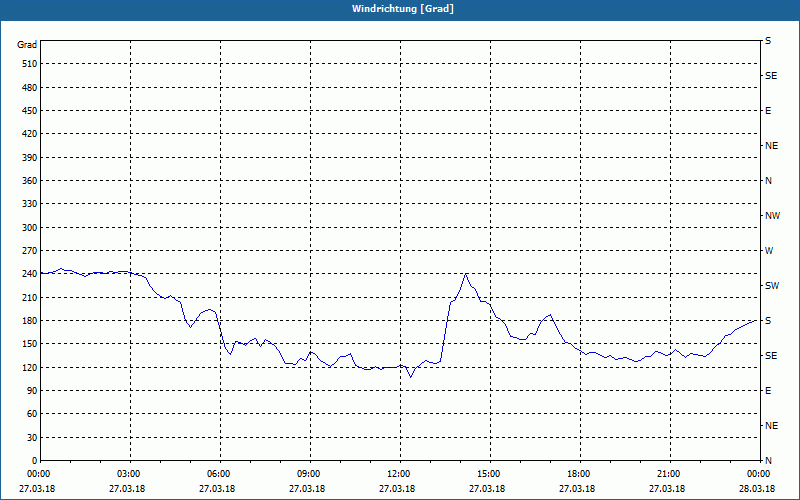Click the 21:00 time axis label

tap(668, 474)
